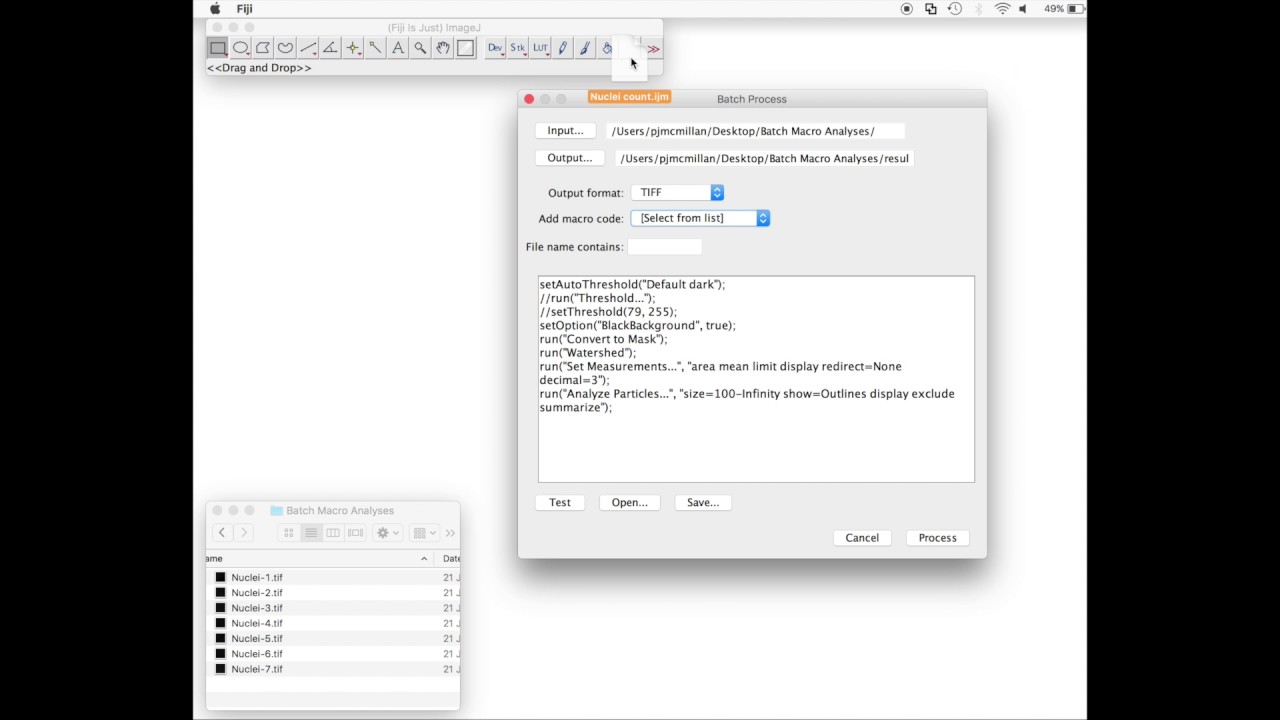Screen dimensions: 1280x720
Task: Click Output... folder button
Action: [x=570, y=158]
